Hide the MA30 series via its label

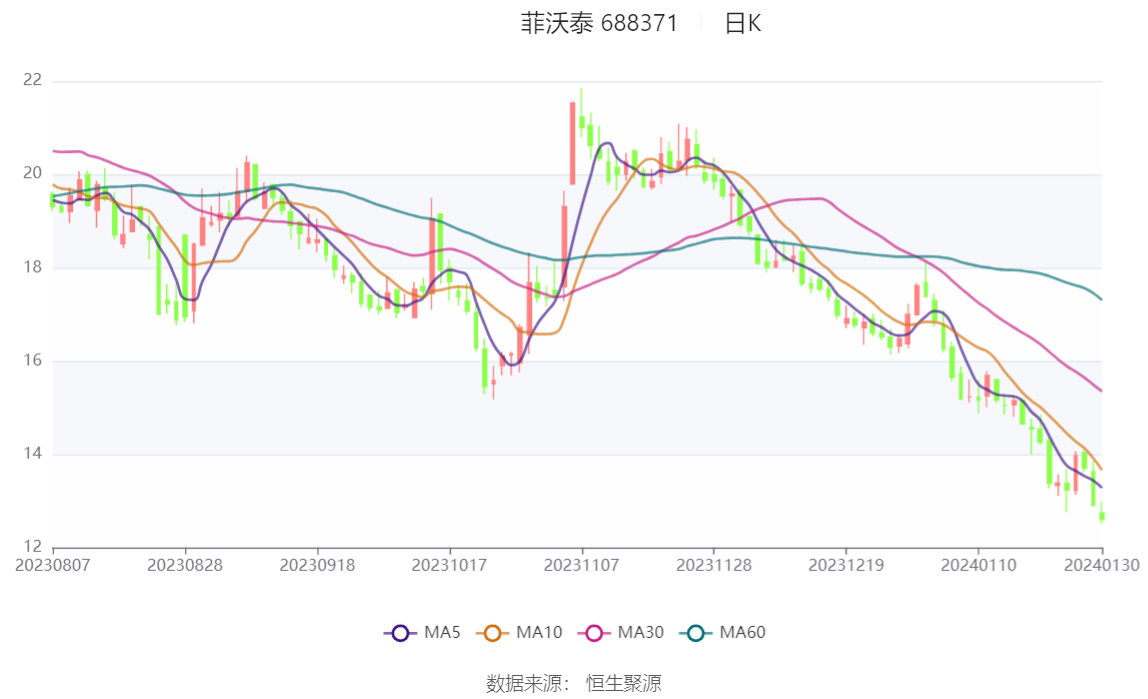[x=641, y=632]
